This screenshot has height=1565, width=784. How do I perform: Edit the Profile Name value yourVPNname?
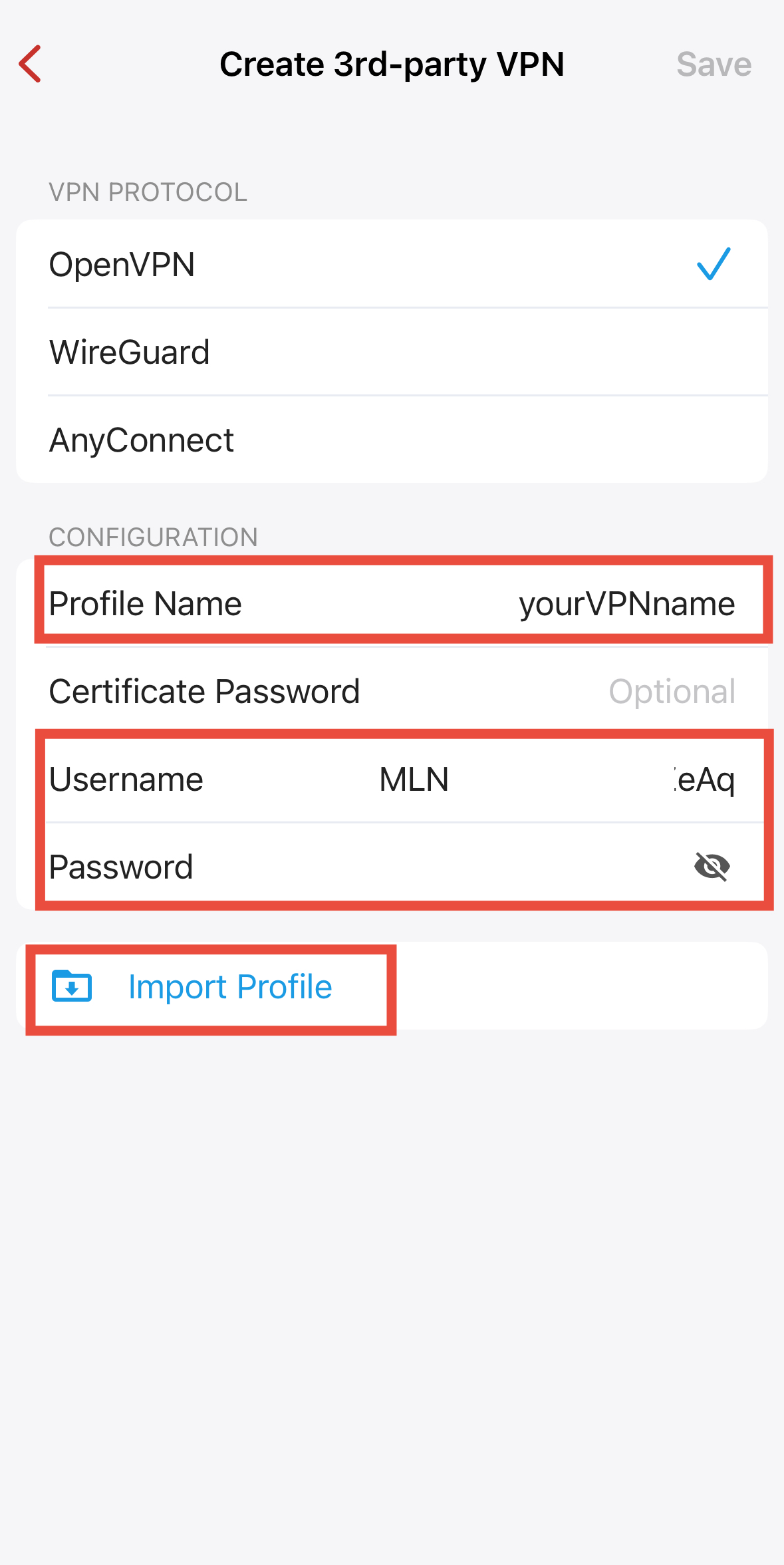click(x=626, y=604)
